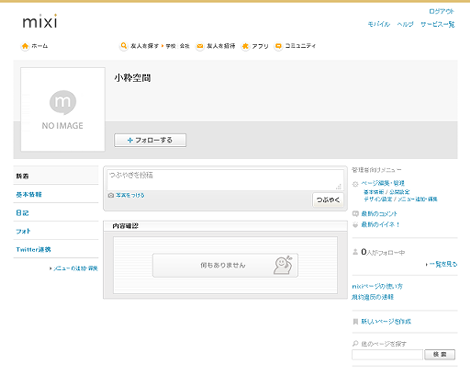Click the 内容確認 section header

225,226
